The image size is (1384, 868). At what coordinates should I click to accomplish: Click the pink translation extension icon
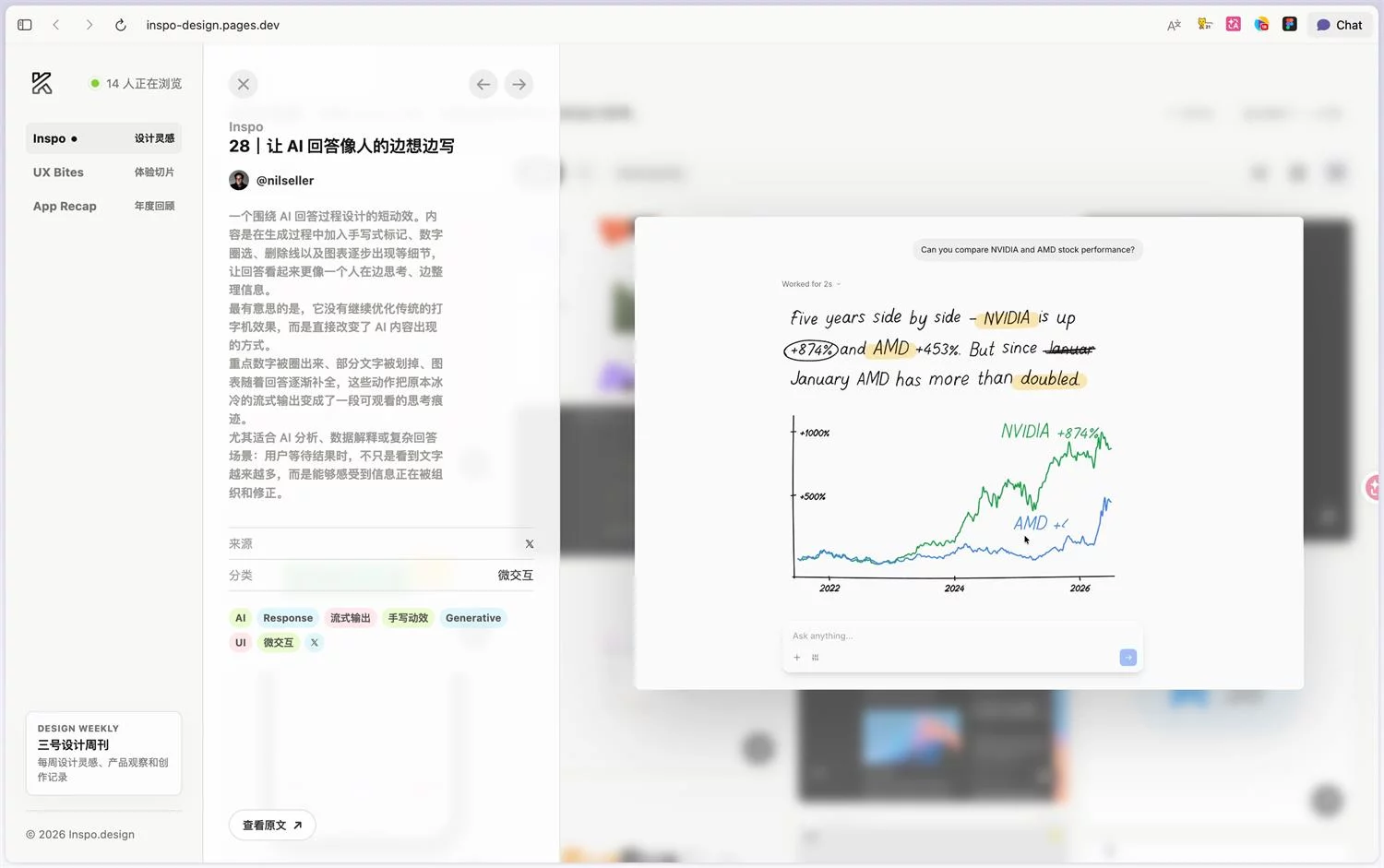(1233, 24)
